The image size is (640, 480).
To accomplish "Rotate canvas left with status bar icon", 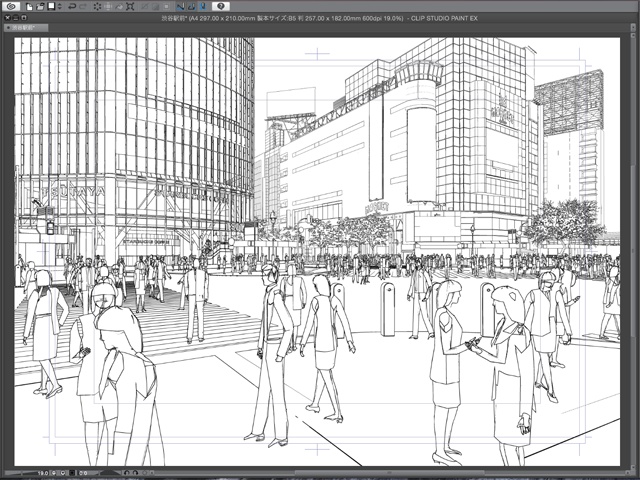I will pyautogui.click(x=127, y=473).
